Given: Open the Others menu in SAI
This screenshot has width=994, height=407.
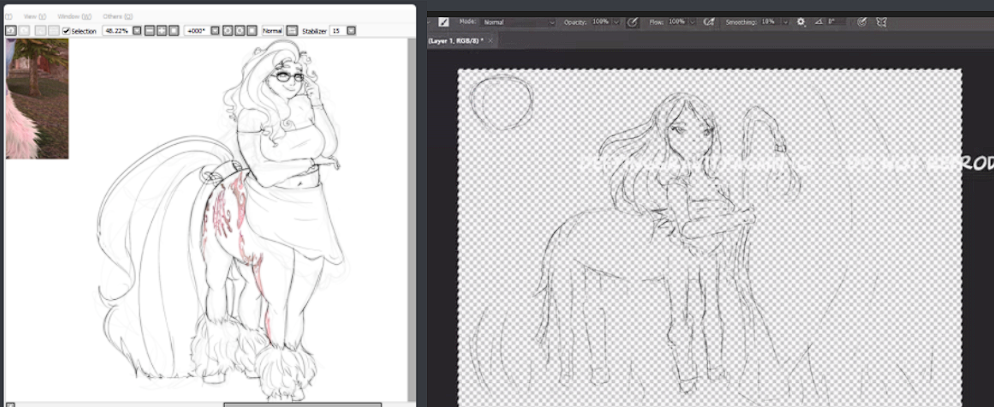Looking at the screenshot, I should tap(117, 16).
